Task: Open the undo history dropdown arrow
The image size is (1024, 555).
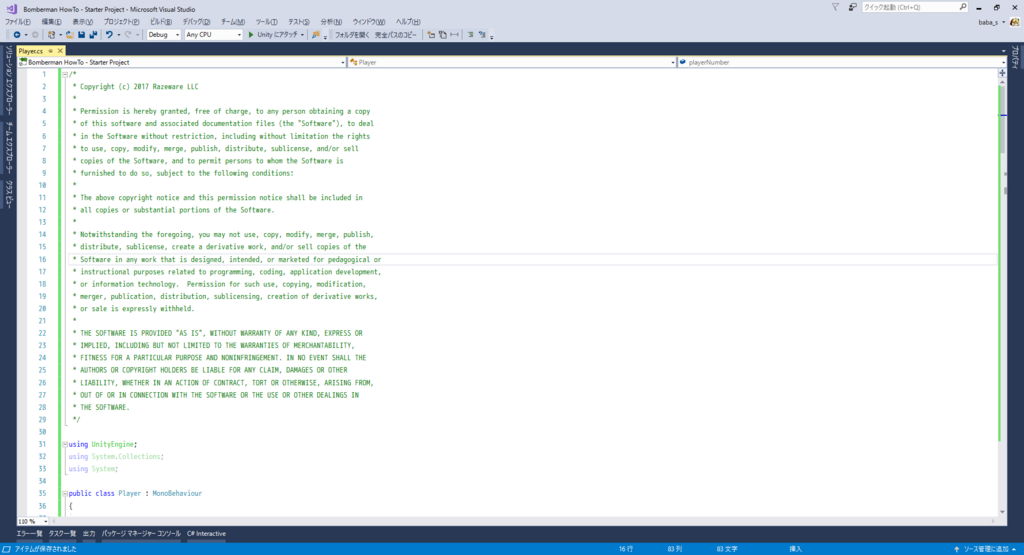Action: [119, 35]
